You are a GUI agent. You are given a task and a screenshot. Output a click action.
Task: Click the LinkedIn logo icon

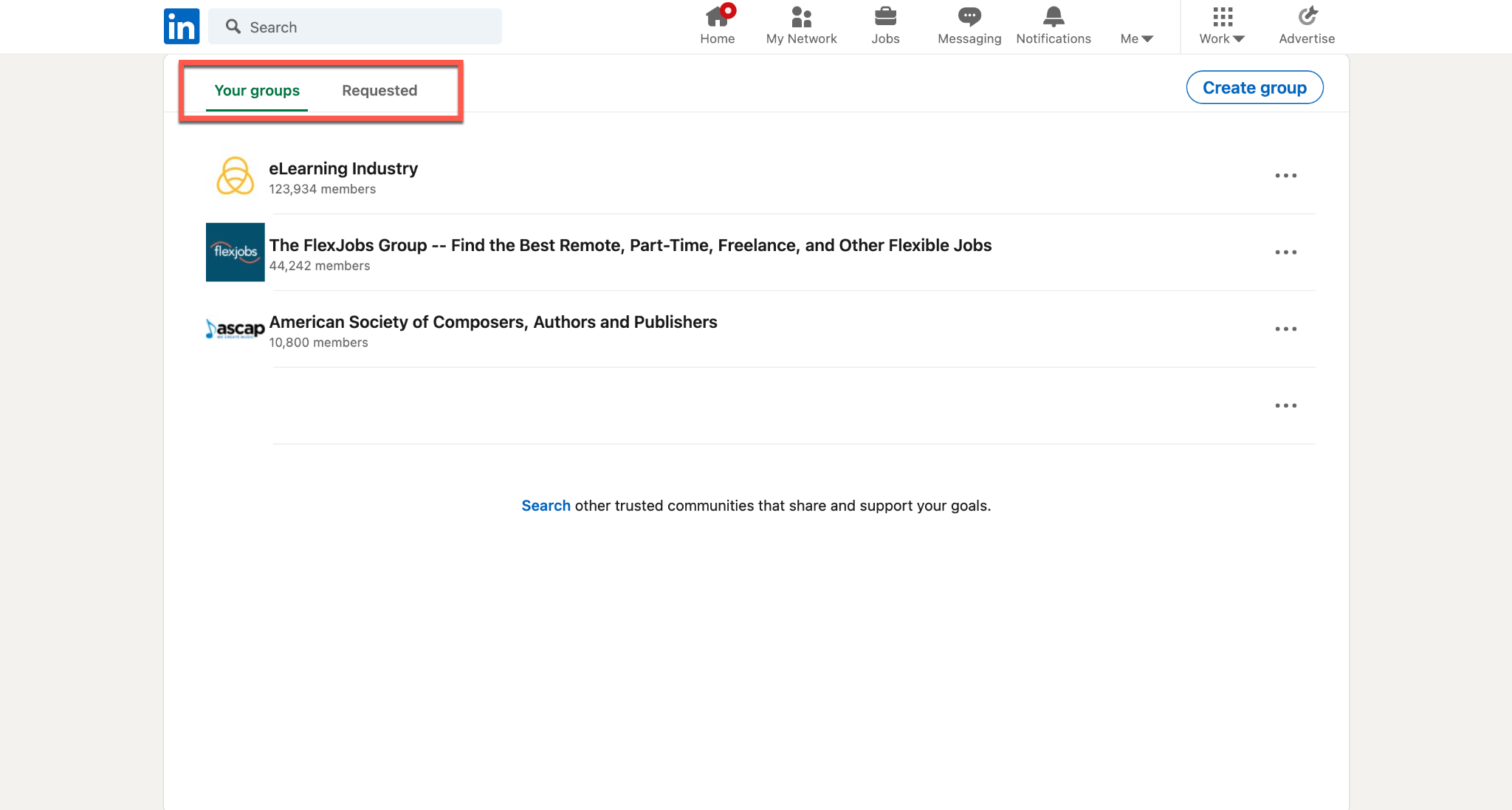pos(182,27)
